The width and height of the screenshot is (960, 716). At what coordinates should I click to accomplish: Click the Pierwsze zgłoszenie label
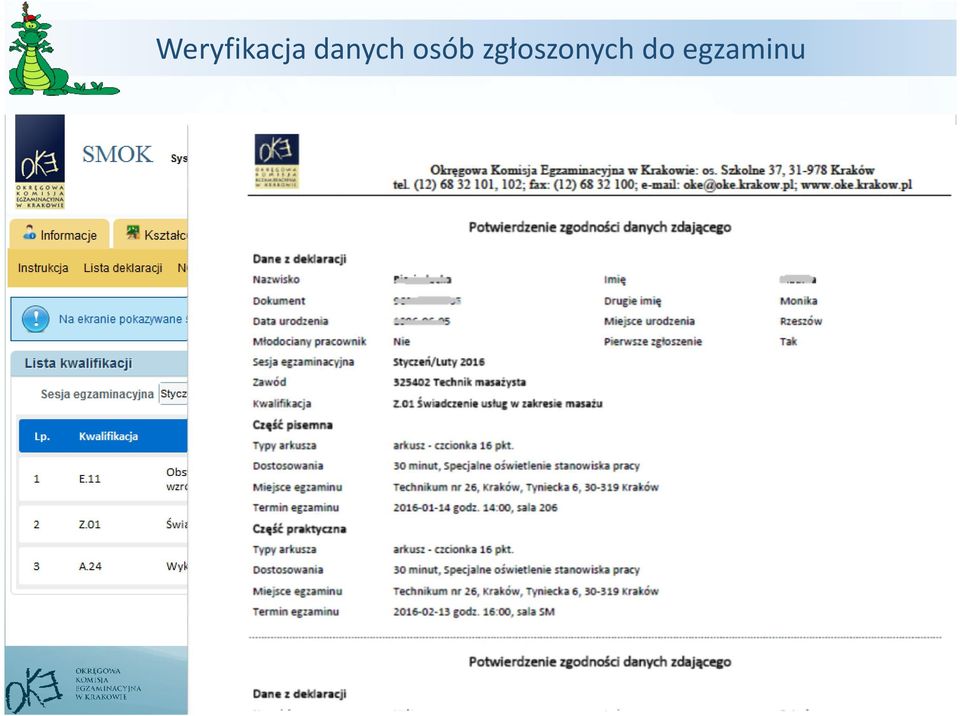tap(653, 342)
